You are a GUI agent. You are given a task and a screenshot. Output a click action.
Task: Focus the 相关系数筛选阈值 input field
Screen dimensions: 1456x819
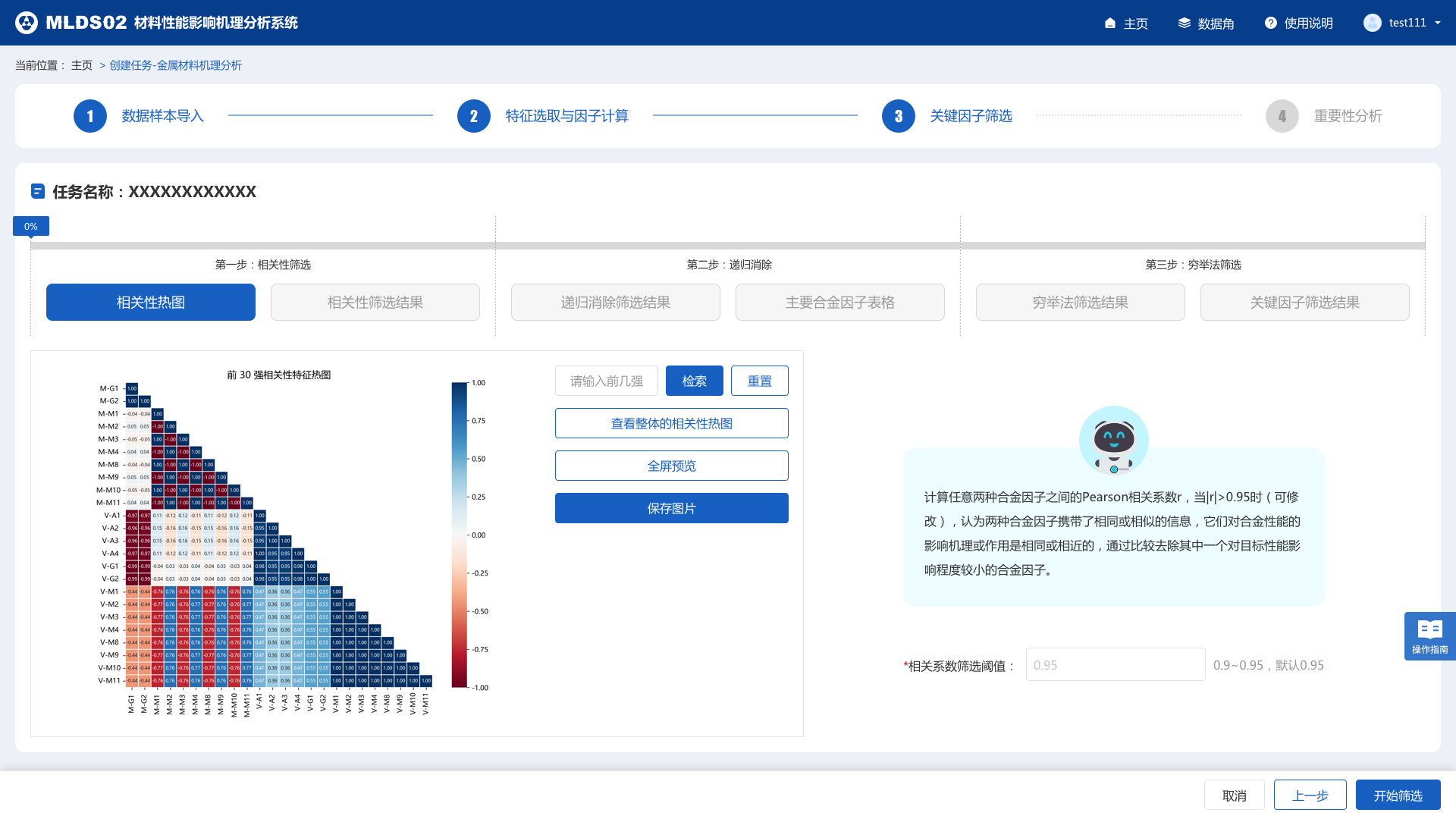pyautogui.click(x=1115, y=664)
